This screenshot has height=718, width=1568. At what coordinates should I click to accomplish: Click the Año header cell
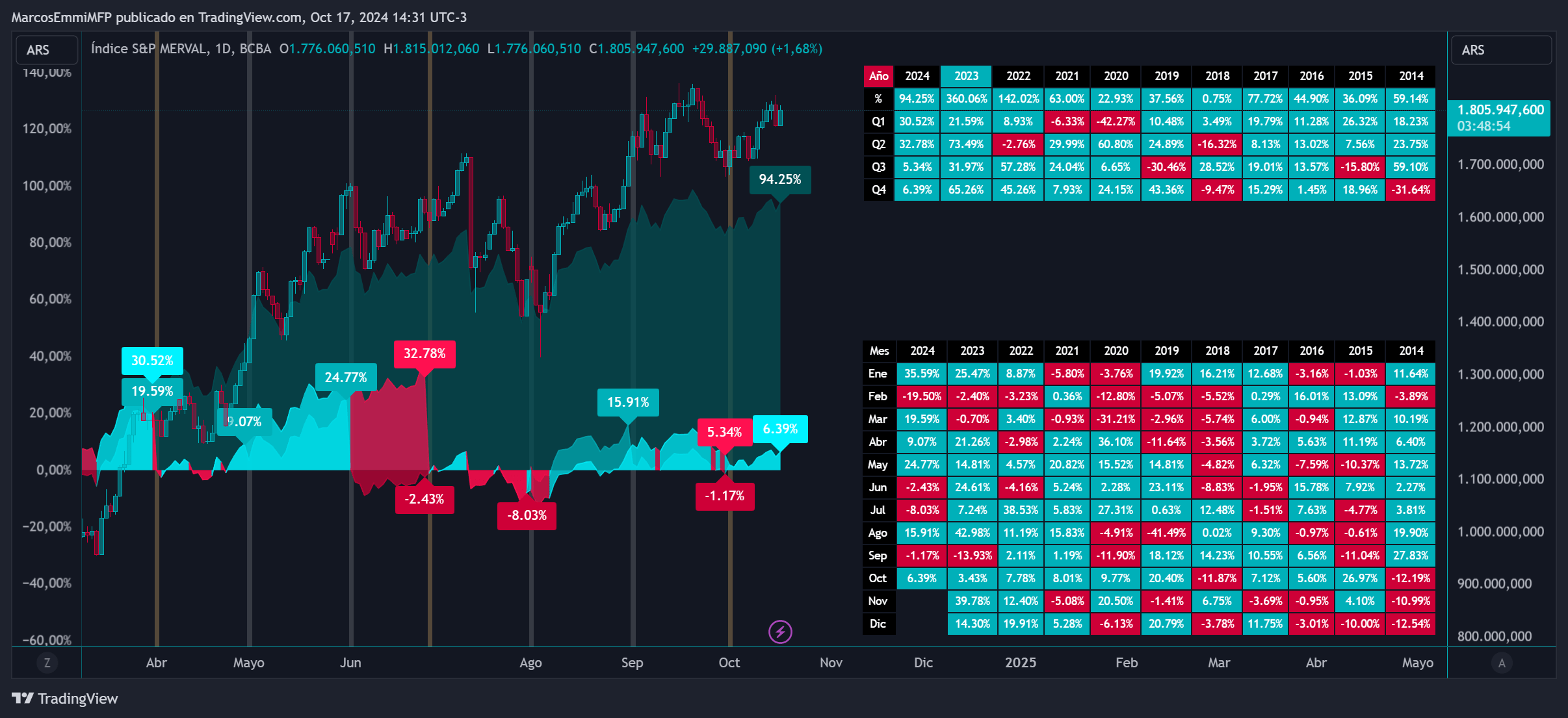click(879, 76)
